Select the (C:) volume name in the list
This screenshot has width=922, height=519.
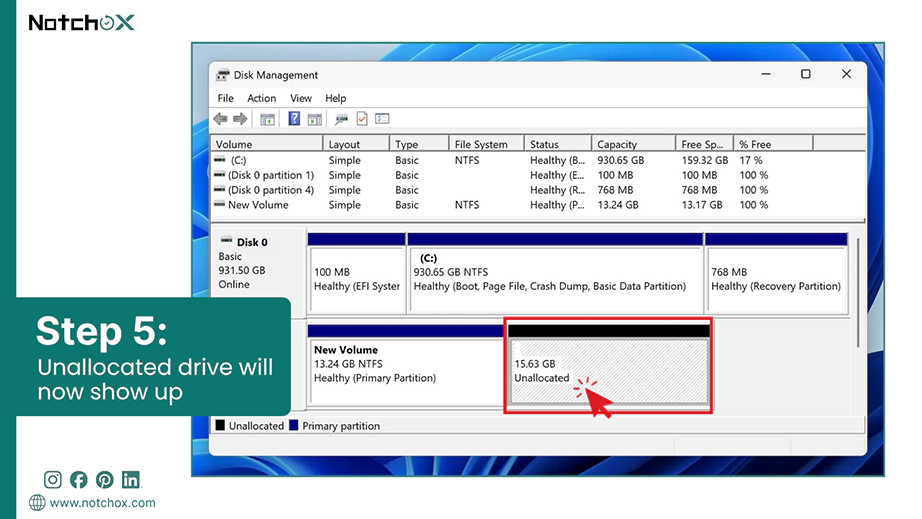click(x=238, y=160)
